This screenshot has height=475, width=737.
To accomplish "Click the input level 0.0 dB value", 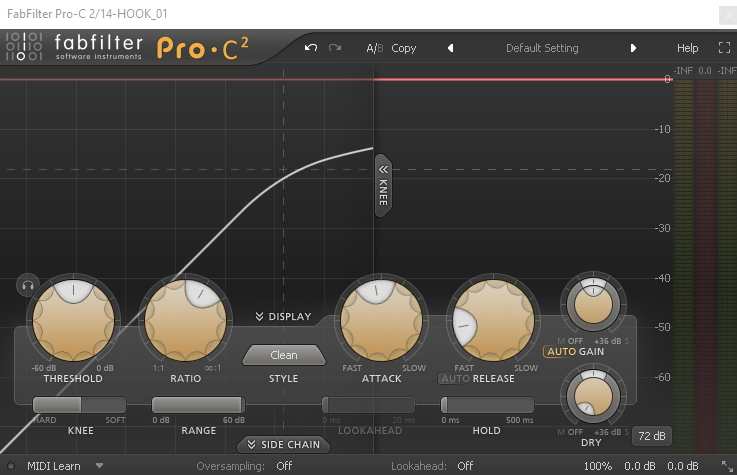I will 640,466.
